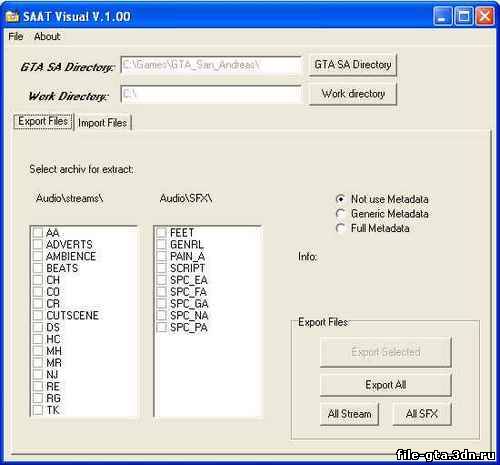Click the GTA SA Directory path field
The image size is (500, 465).
click(x=211, y=65)
